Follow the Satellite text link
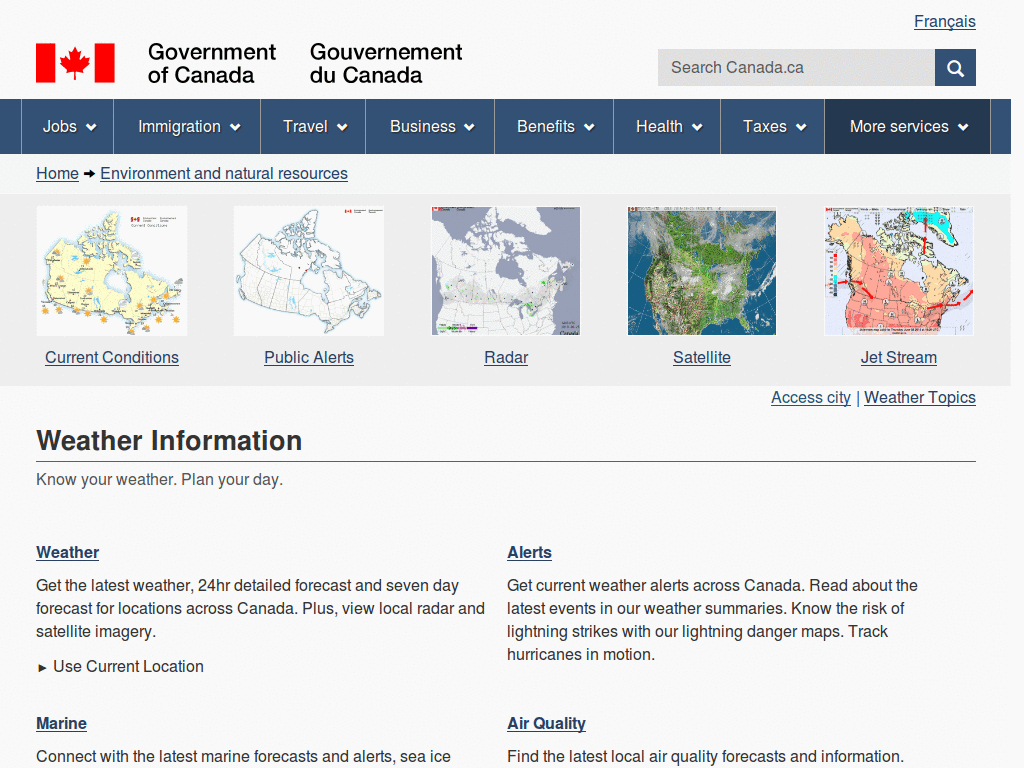1024x768 pixels. tap(702, 358)
